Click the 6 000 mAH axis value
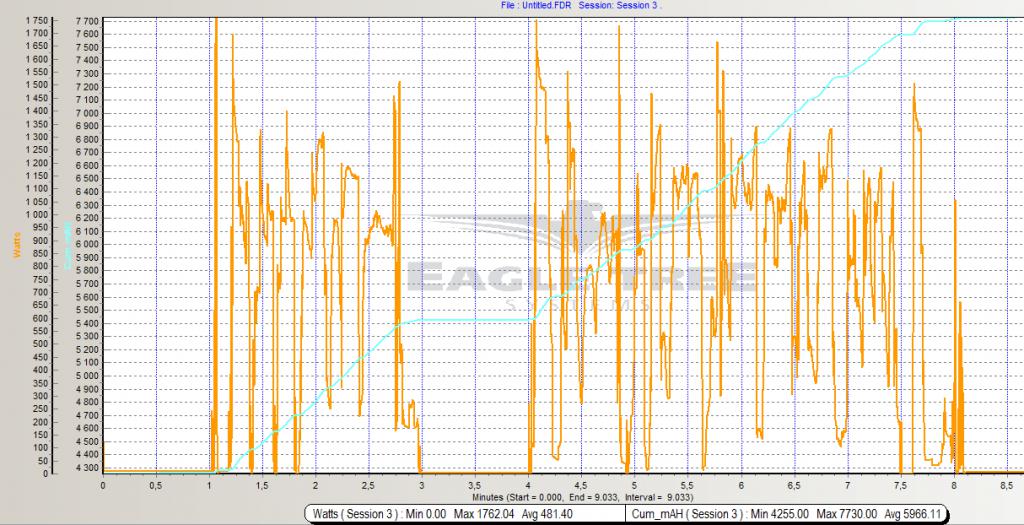1024x525 pixels. tap(86, 243)
